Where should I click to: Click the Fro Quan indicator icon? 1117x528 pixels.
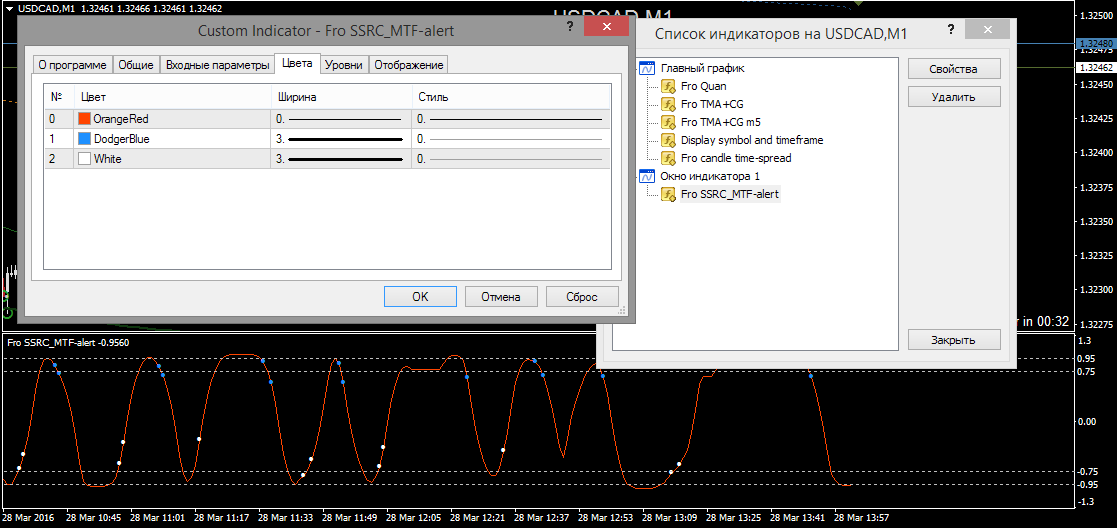(668, 86)
